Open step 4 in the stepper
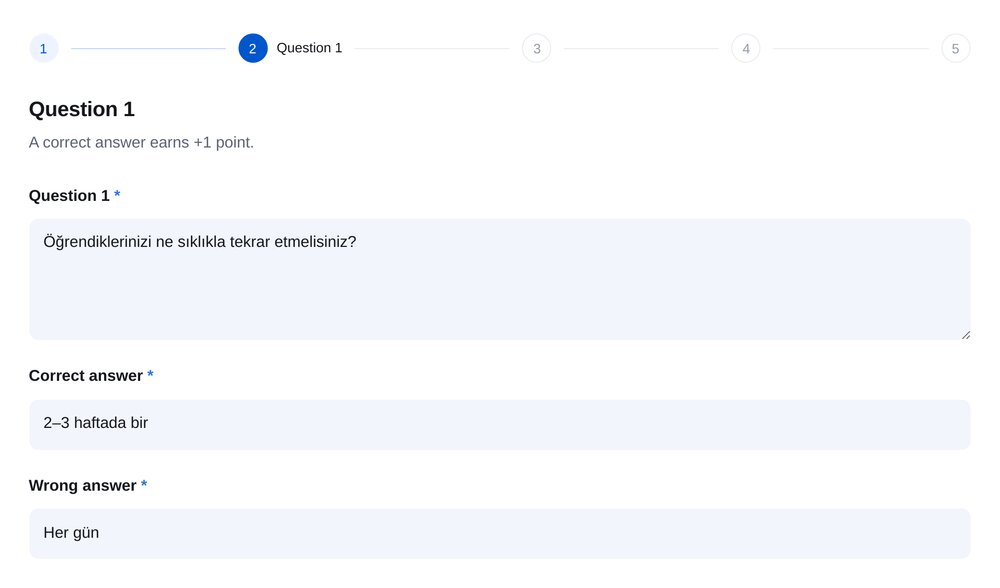Image resolution: width=1000 pixels, height=588 pixels. coord(746,48)
